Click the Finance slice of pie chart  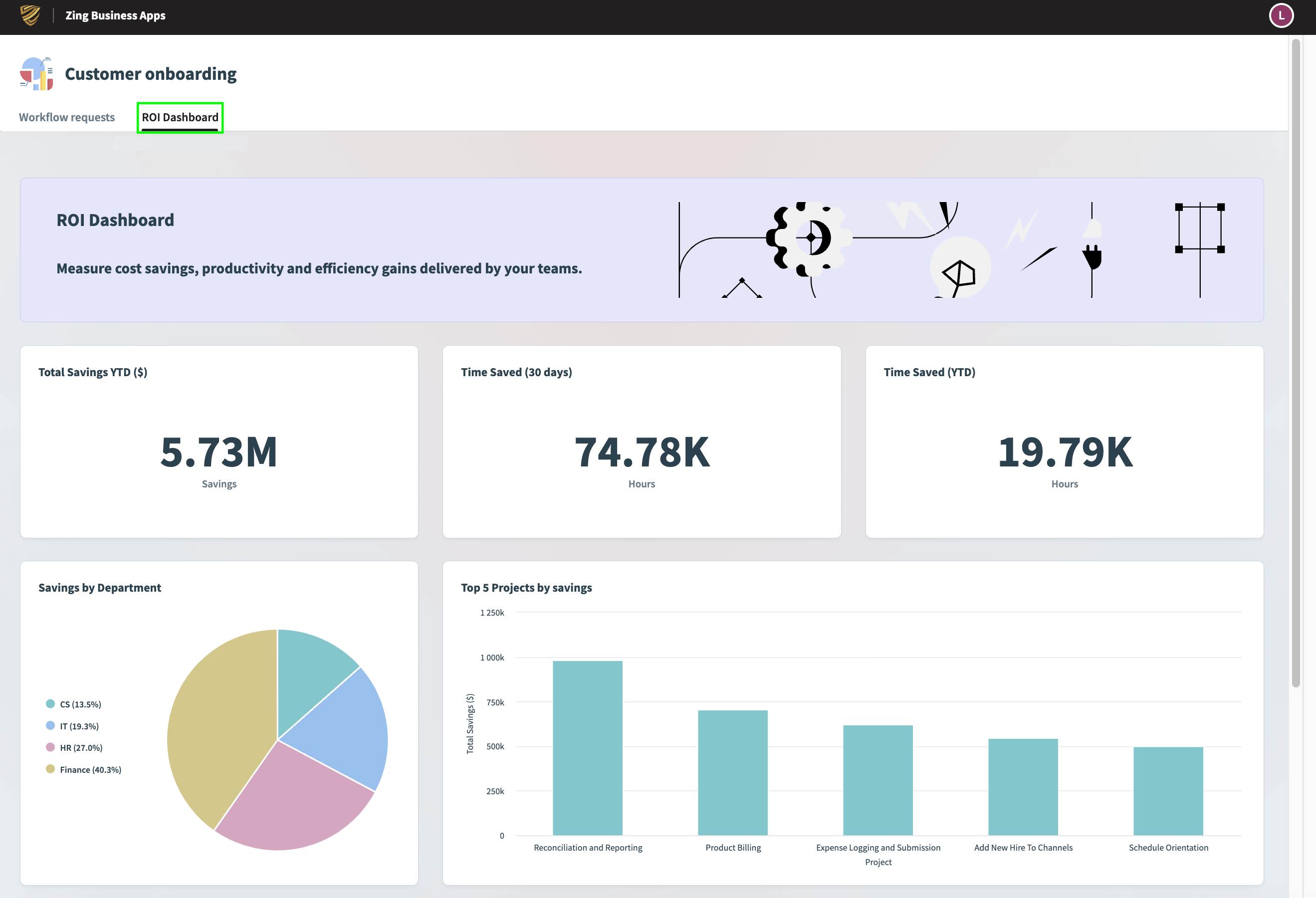click(x=221, y=730)
